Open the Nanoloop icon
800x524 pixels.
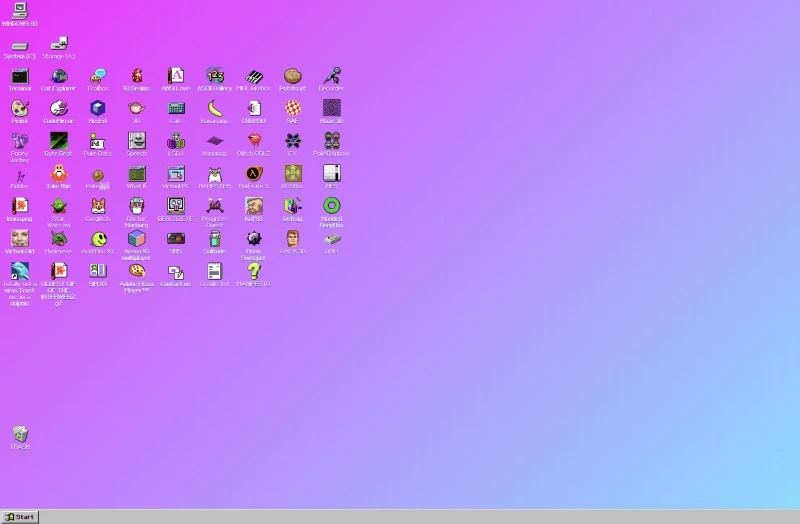click(215, 141)
